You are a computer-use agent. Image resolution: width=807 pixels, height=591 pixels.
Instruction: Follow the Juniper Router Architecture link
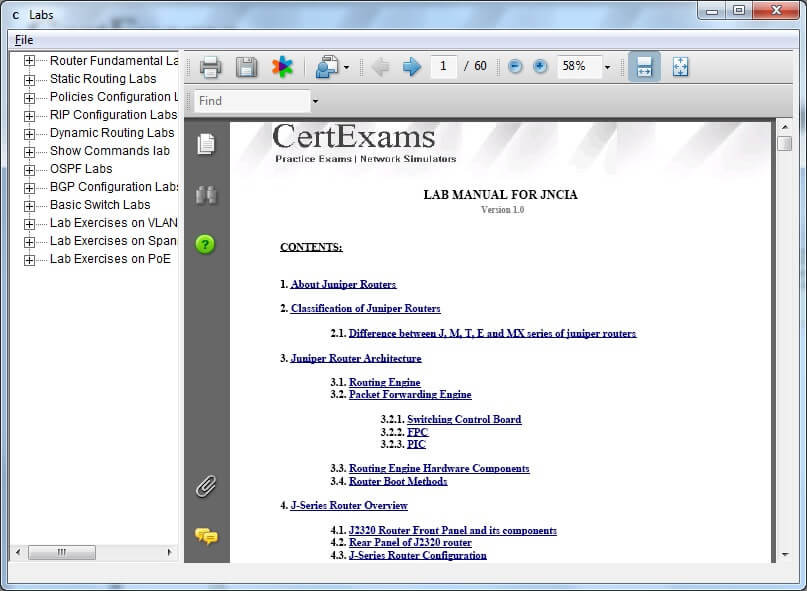pyautogui.click(x=356, y=358)
